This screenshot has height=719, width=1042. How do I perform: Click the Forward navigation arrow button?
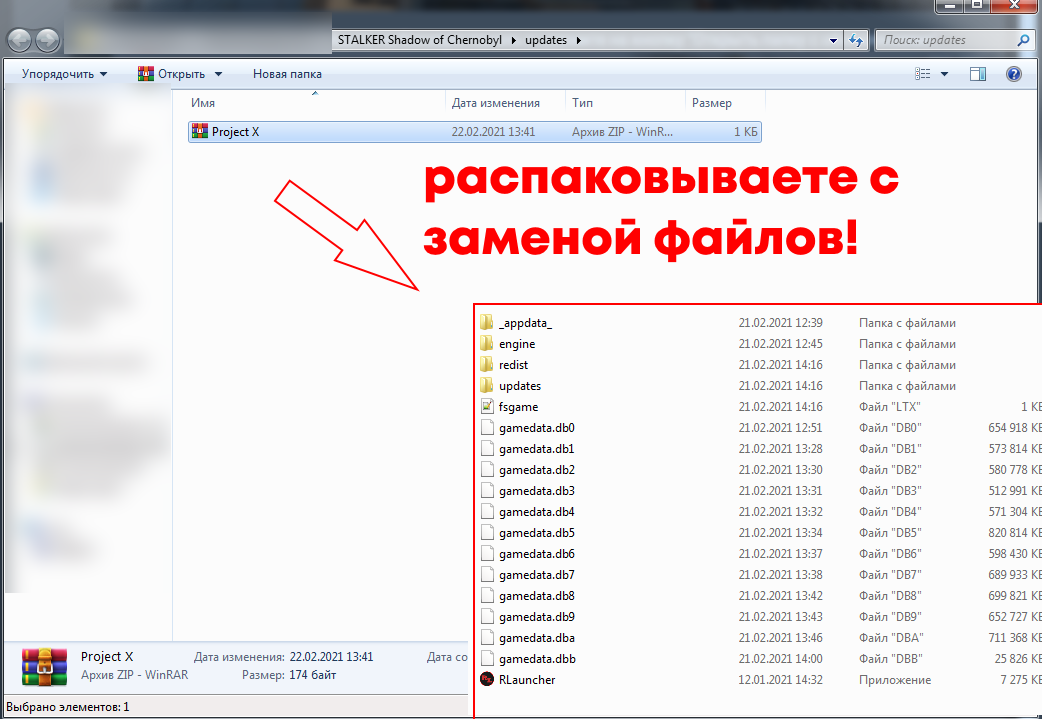(x=47, y=40)
